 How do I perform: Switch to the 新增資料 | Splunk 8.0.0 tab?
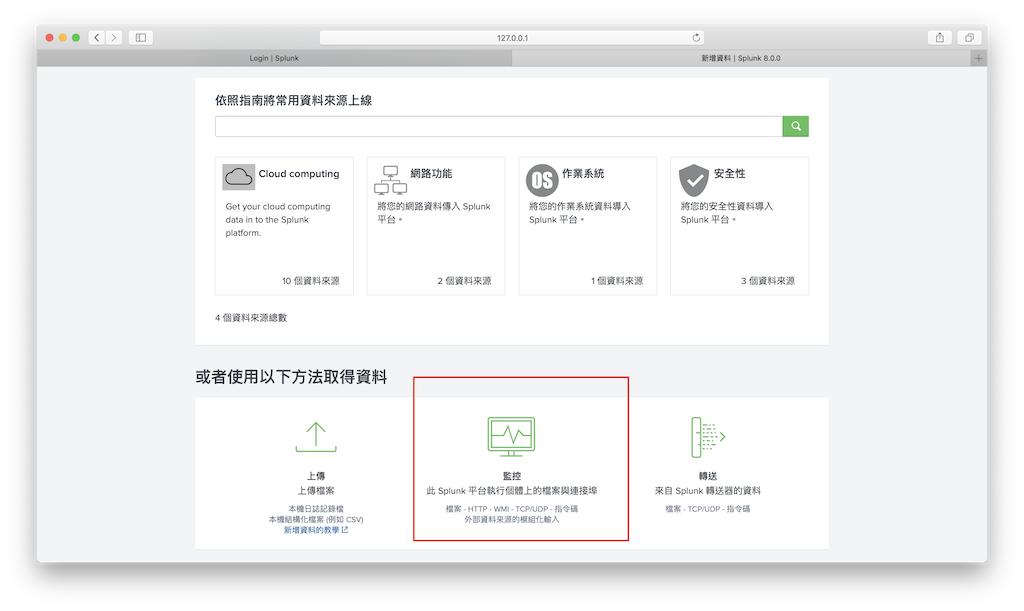pyautogui.click(x=741, y=58)
